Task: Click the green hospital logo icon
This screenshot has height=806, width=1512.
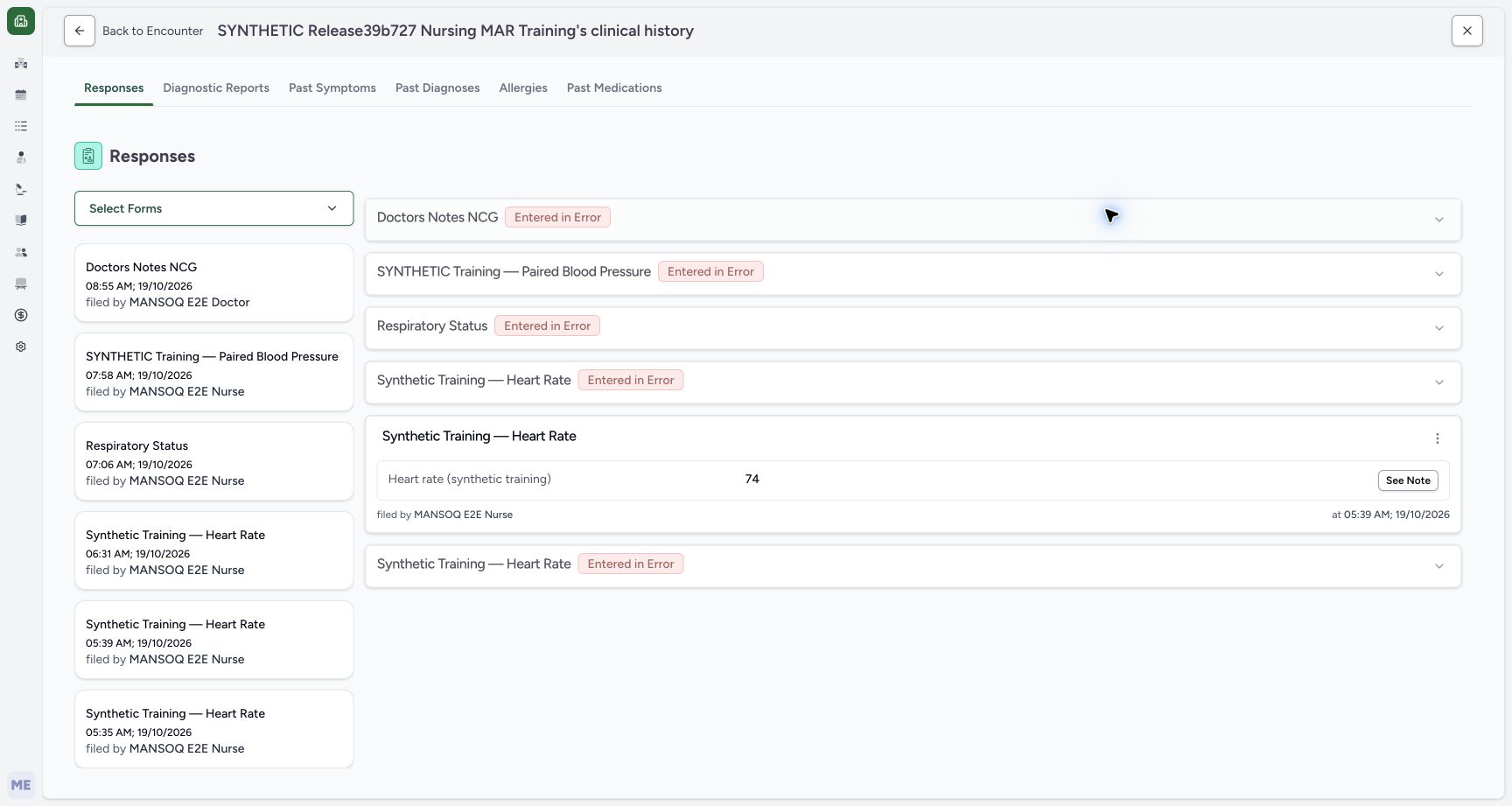Action: (21, 21)
